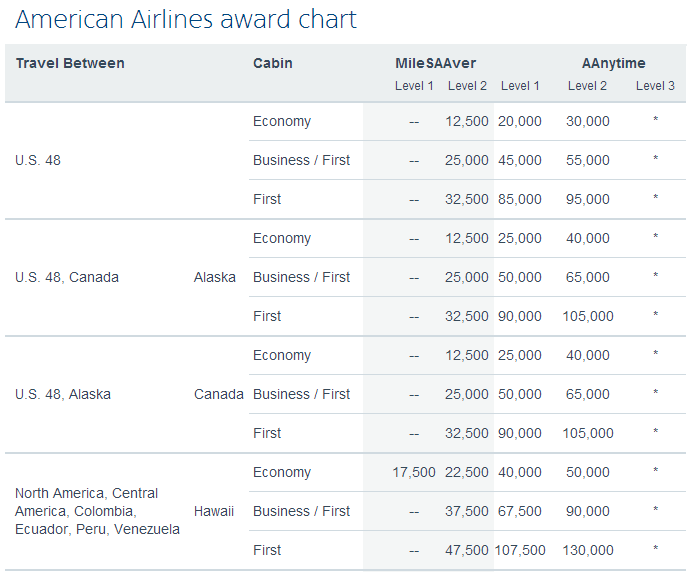Click the 130,000 Hawaii First AAnytime value

coord(587,550)
